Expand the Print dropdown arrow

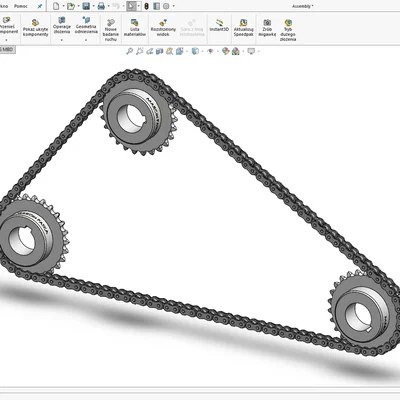click(x=109, y=6)
